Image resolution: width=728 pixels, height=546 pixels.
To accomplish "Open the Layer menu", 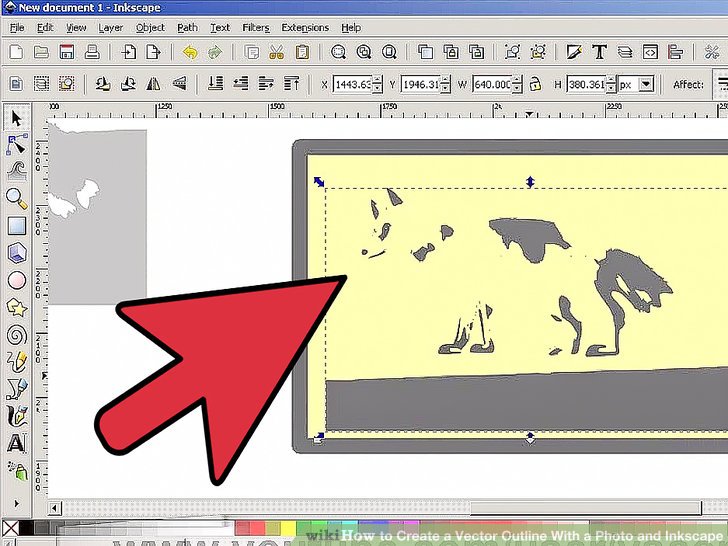I will (110, 27).
